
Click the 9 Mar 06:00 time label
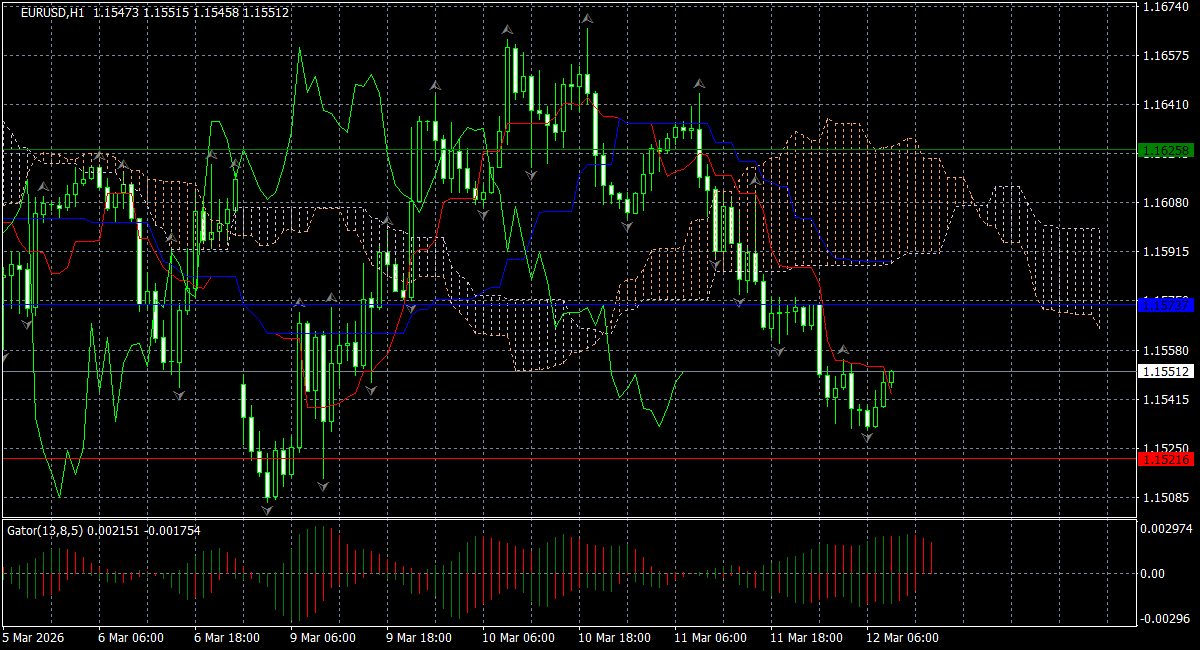pos(323,637)
